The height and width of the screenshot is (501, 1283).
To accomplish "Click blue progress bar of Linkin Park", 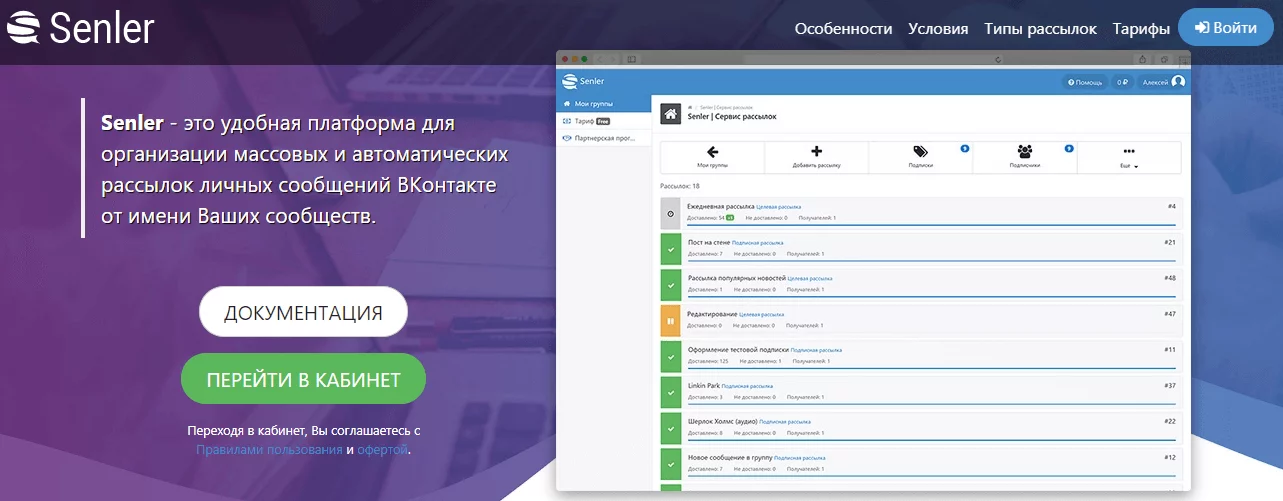I will 932,404.
